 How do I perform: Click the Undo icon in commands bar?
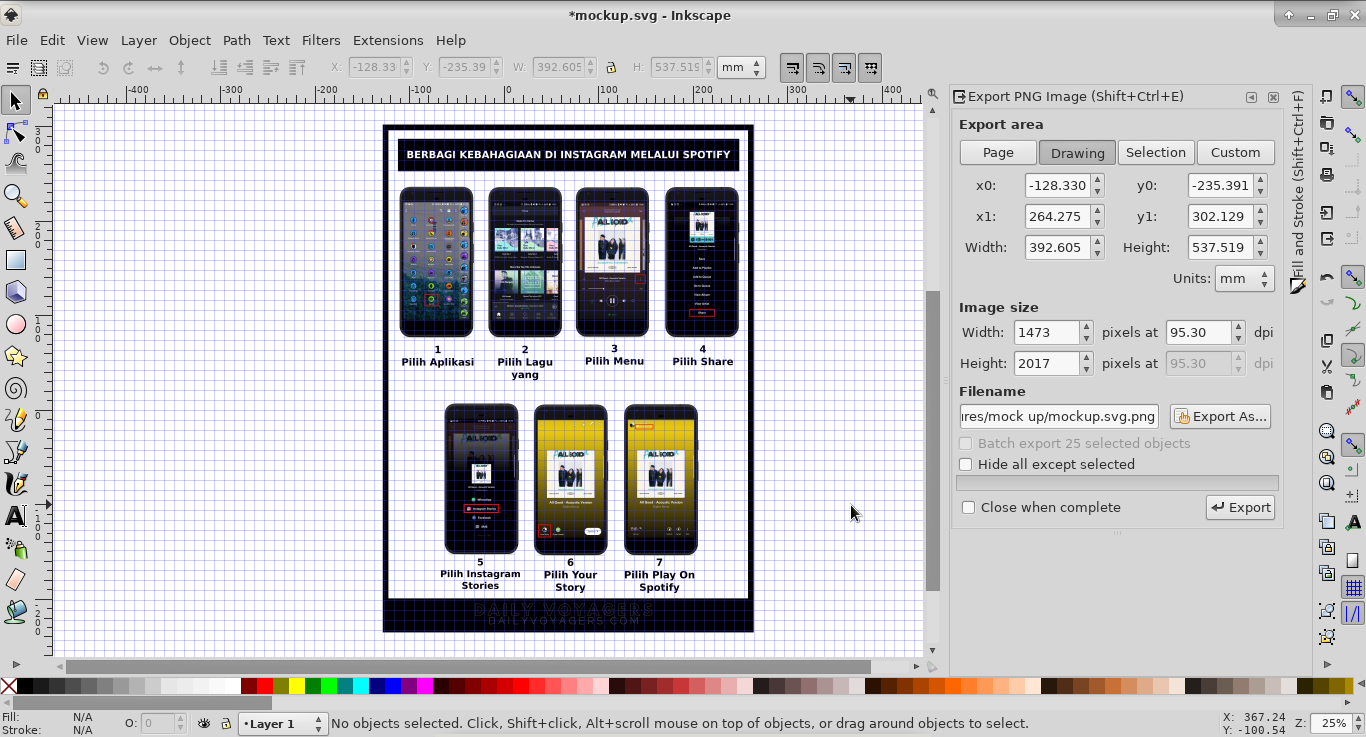point(1327,277)
